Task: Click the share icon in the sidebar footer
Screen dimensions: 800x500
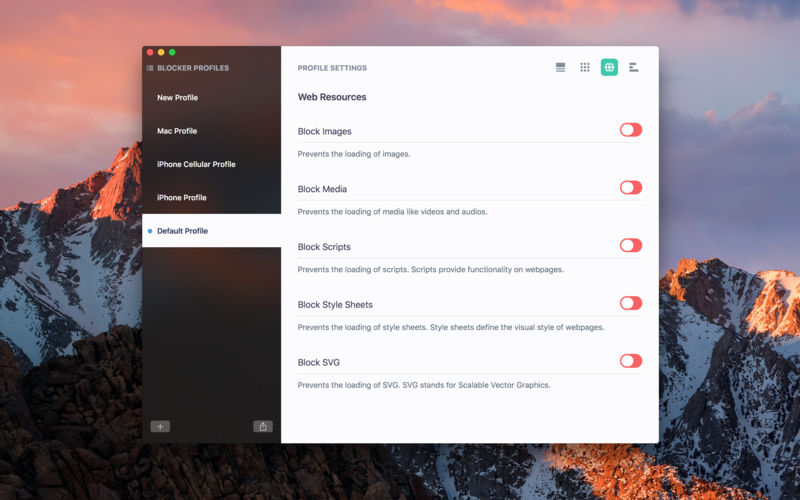Action: pyautogui.click(x=263, y=427)
